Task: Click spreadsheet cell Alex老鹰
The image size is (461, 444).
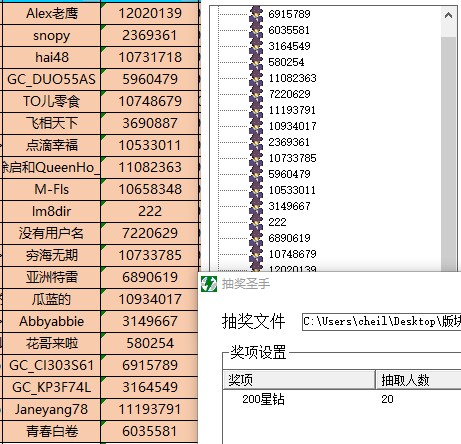Action: (x=51, y=13)
